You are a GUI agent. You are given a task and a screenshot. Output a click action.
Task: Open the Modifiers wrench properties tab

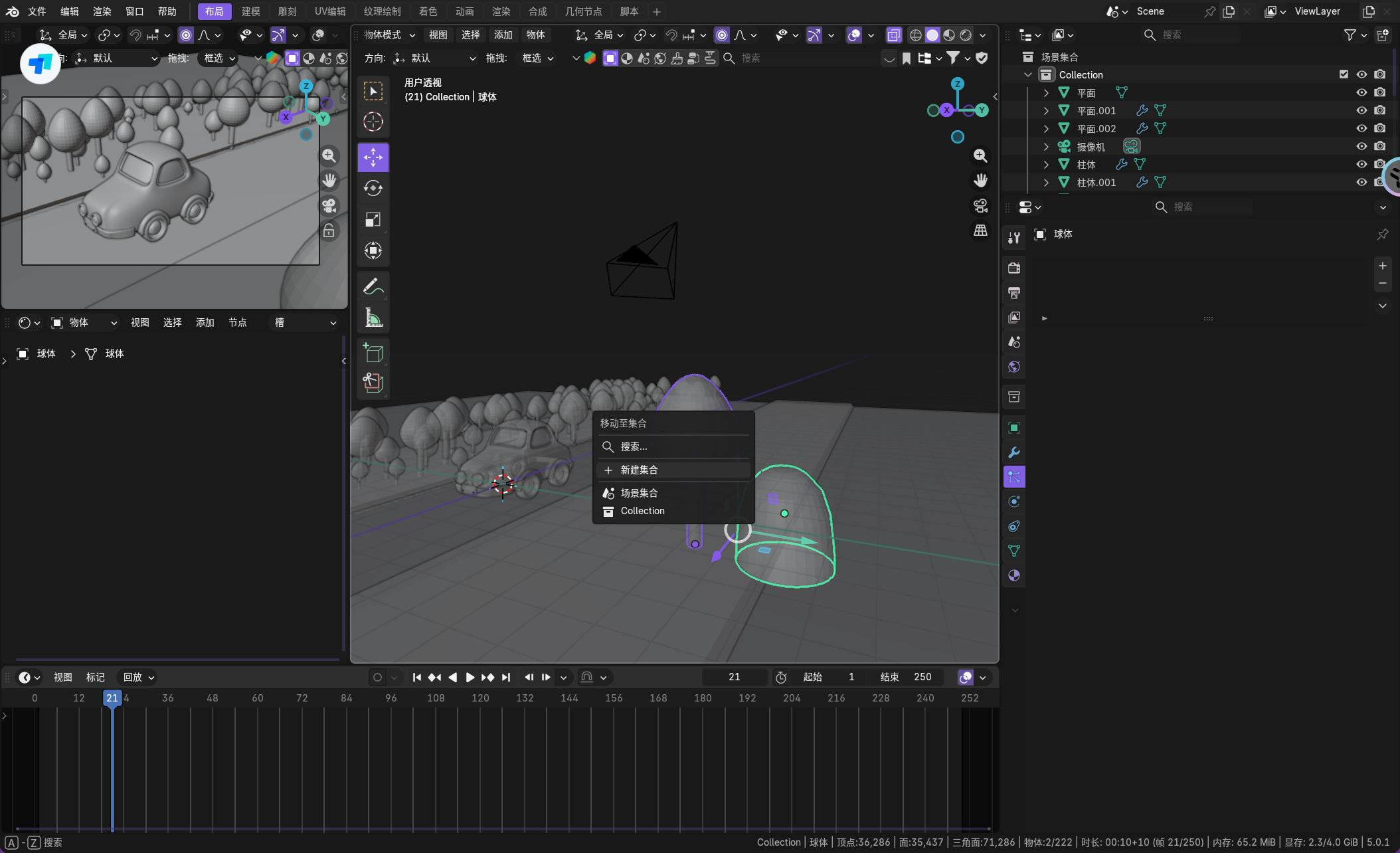(1013, 452)
